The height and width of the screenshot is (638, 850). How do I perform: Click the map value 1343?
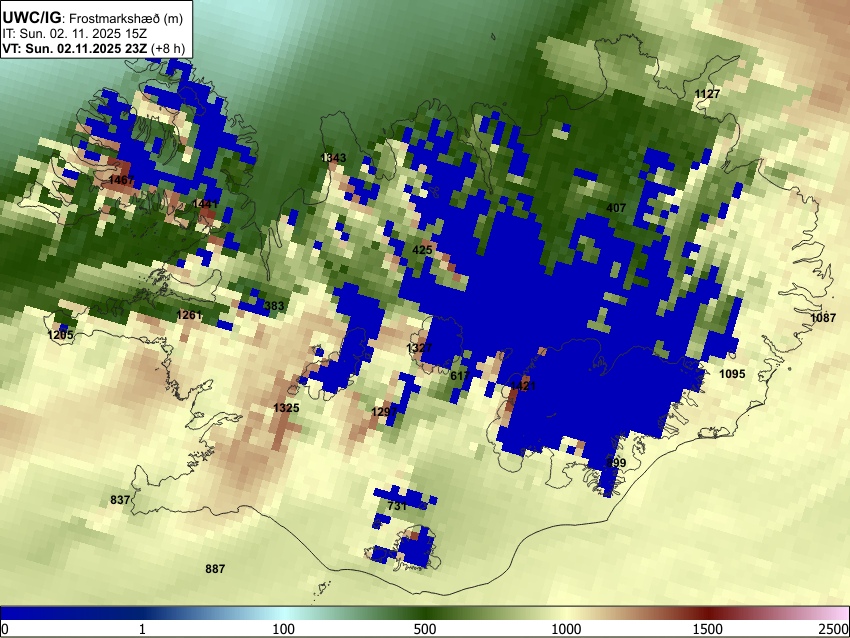[x=333, y=158]
